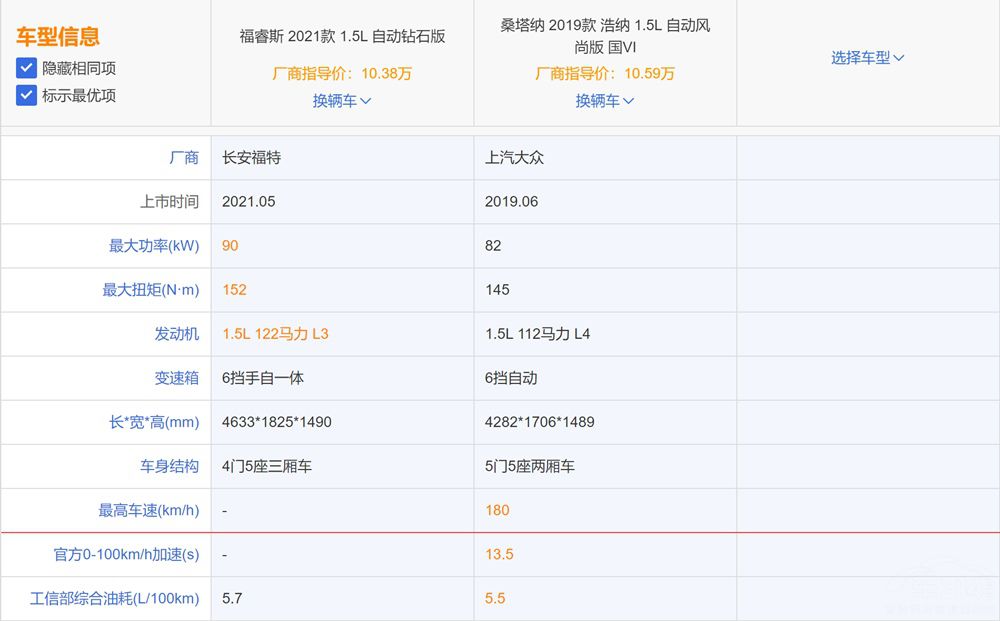The image size is (1000, 621).
Task: Expand the 选择车型 dropdown
Action: [x=867, y=58]
